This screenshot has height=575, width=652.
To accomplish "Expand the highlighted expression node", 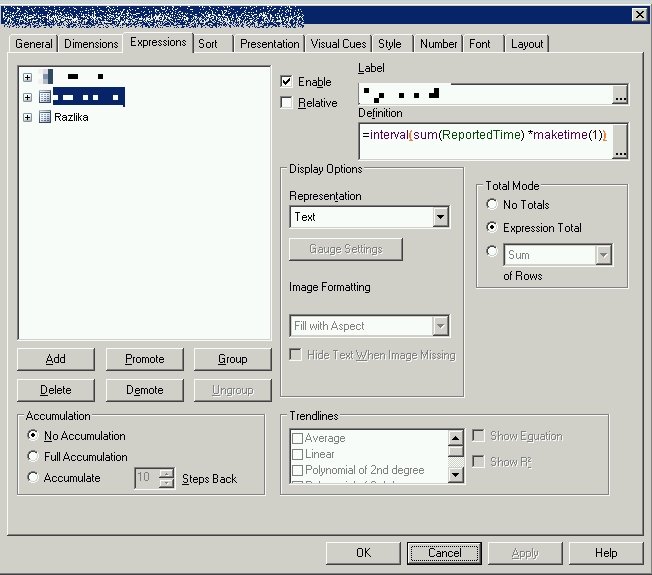I will [27, 97].
